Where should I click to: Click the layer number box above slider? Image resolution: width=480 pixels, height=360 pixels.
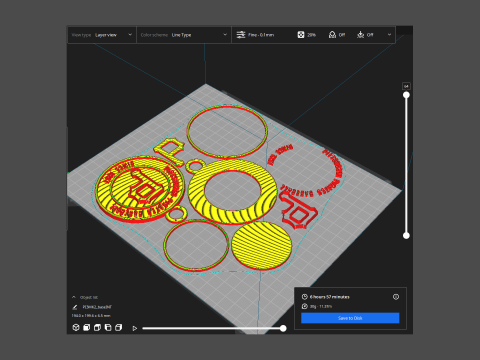coord(406,86)
